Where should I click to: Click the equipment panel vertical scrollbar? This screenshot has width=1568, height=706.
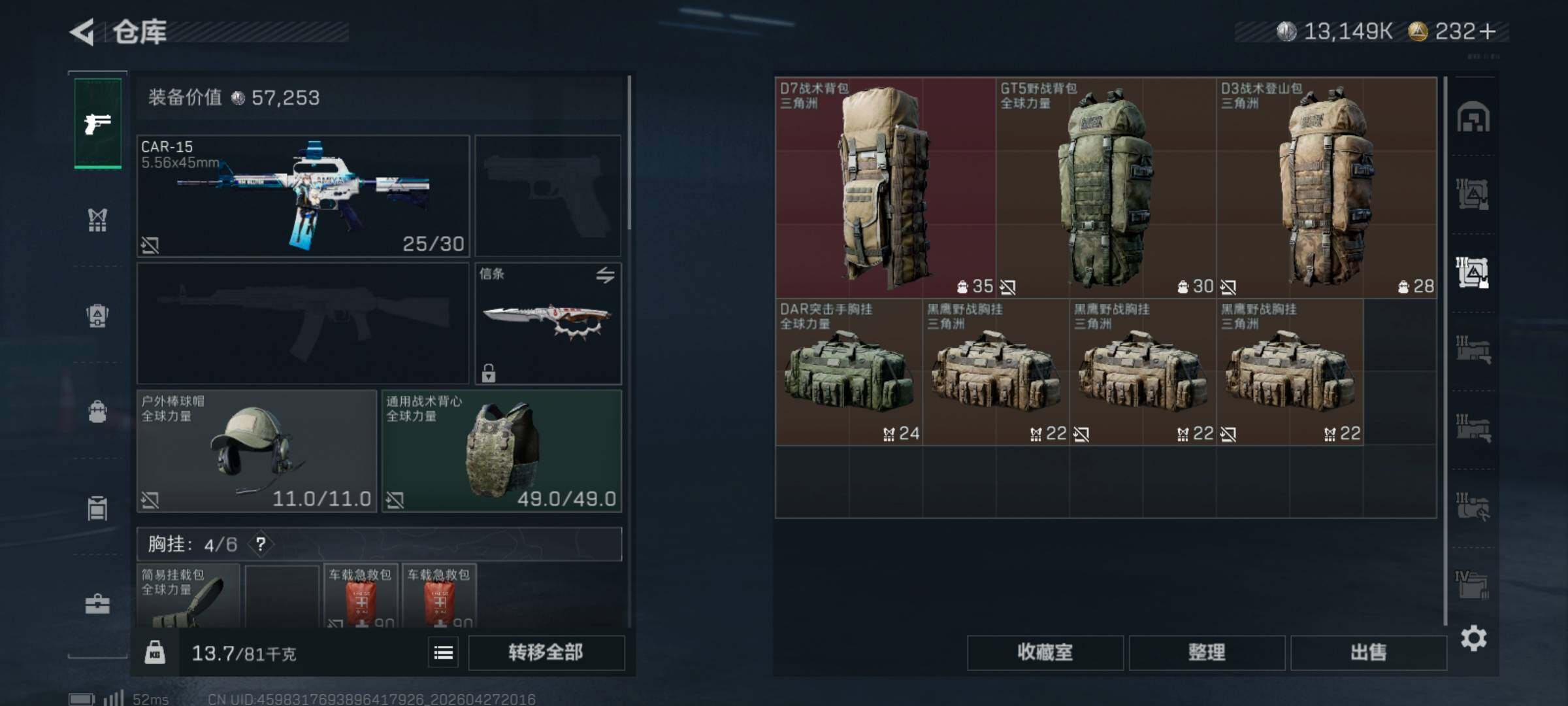(629, 153)
